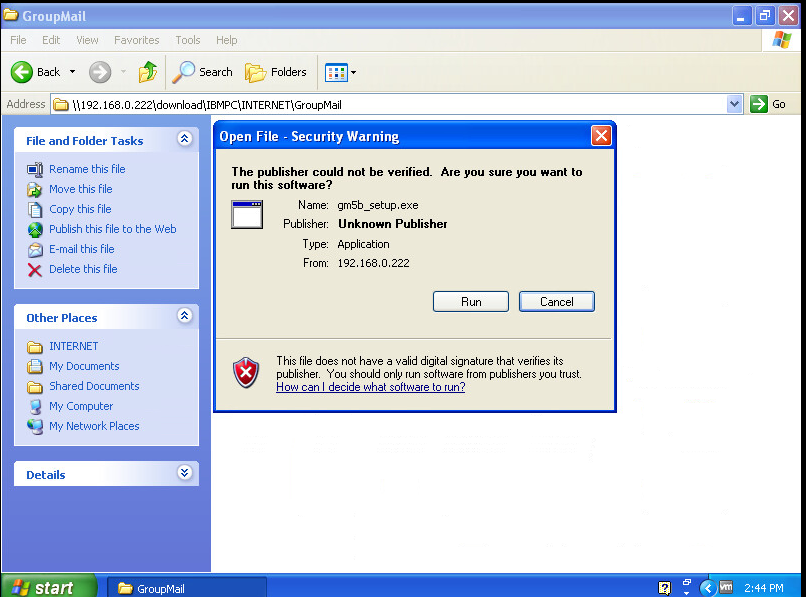This screenshot has height=597, width=806.
Task: Expand the Details panel
Action: pos(184,474)
